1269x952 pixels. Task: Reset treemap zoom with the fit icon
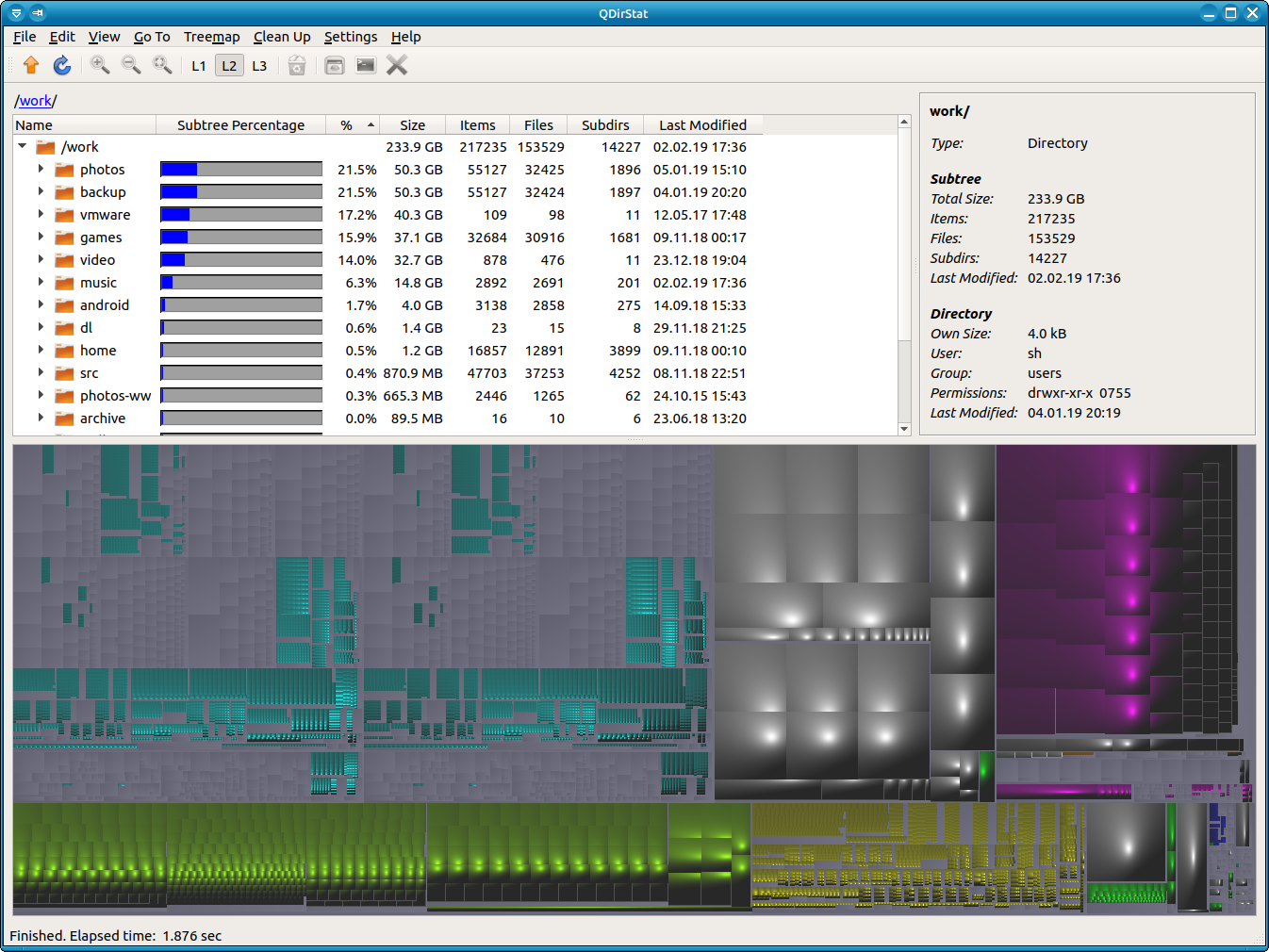(x=162, y=65)
